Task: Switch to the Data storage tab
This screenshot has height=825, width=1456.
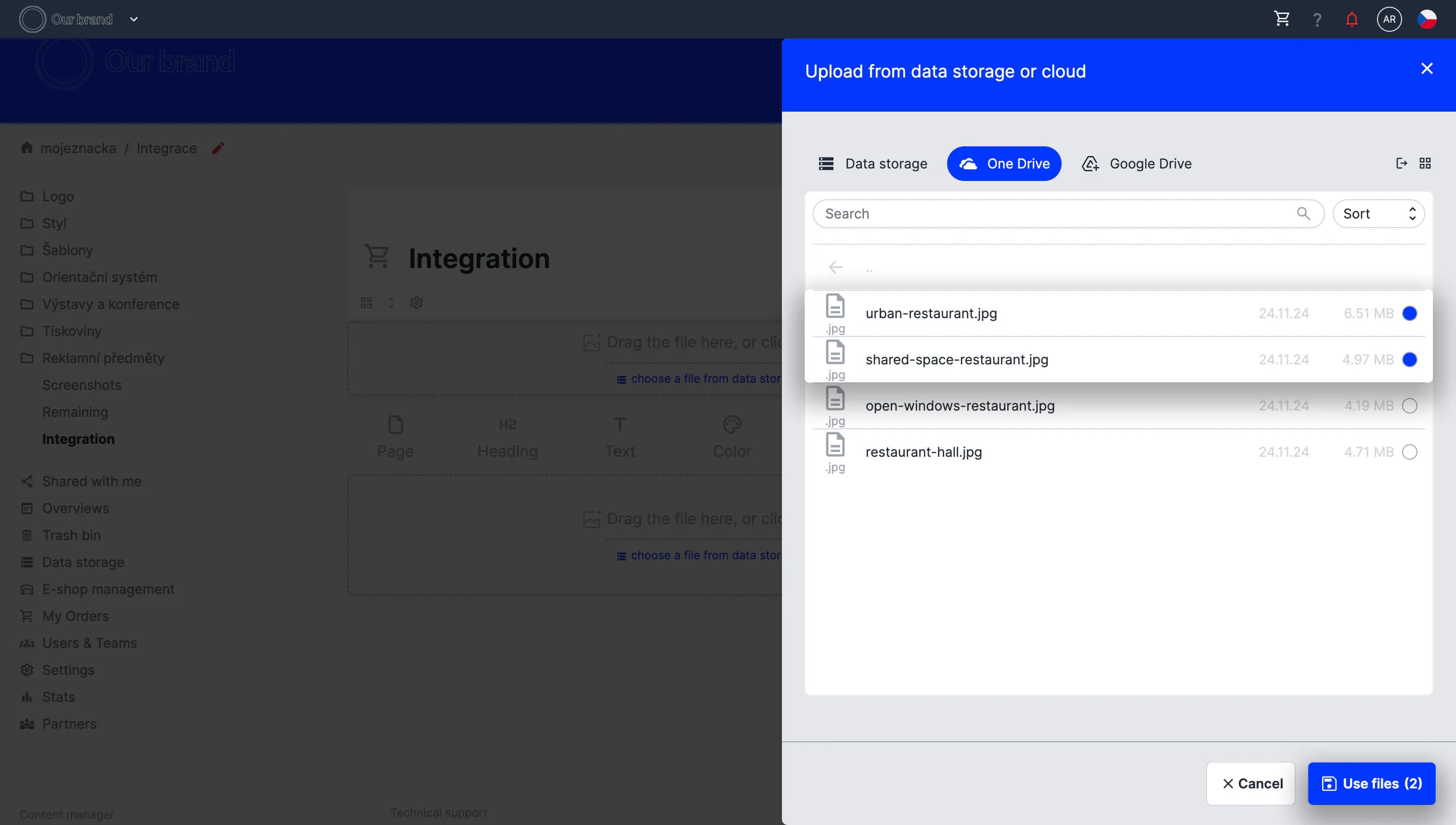Action: [873, 164]
